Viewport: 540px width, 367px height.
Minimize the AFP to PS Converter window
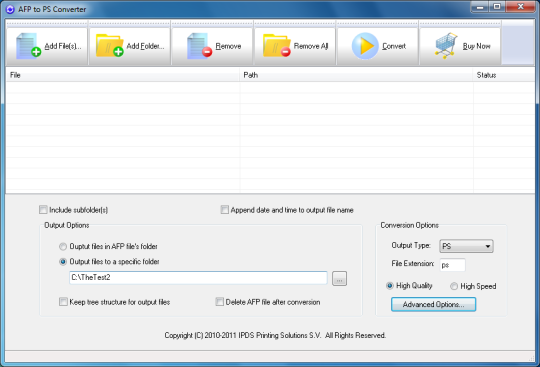[x=480, y=7]
